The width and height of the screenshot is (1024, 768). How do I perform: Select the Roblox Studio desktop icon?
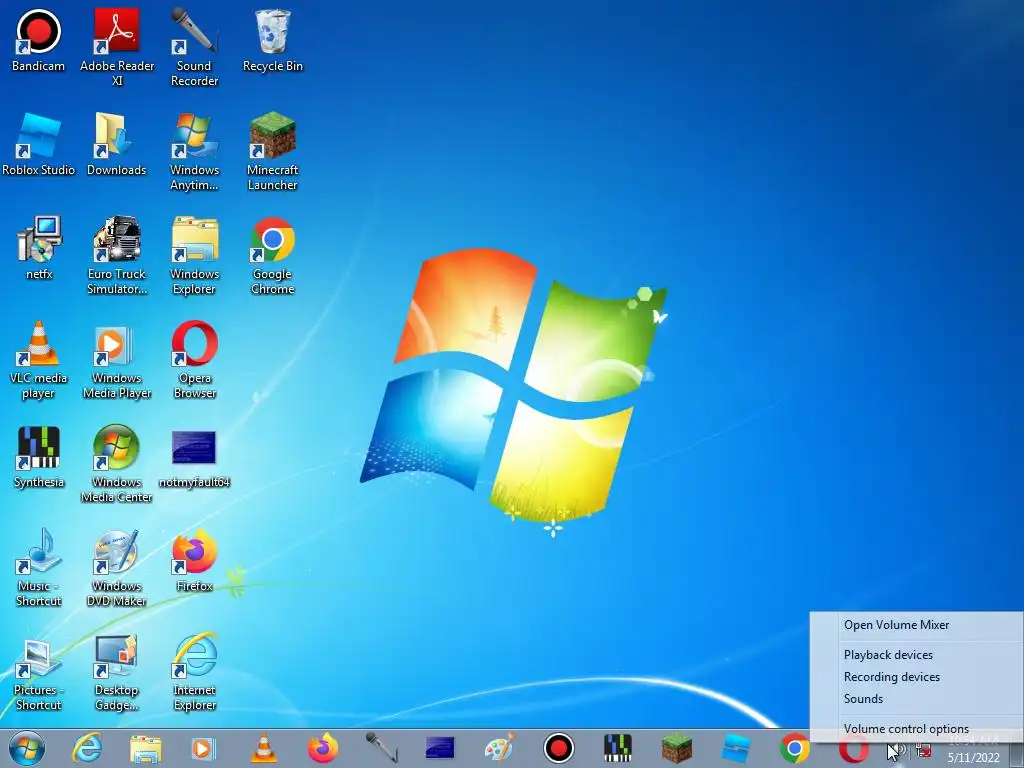coord(39,144)
